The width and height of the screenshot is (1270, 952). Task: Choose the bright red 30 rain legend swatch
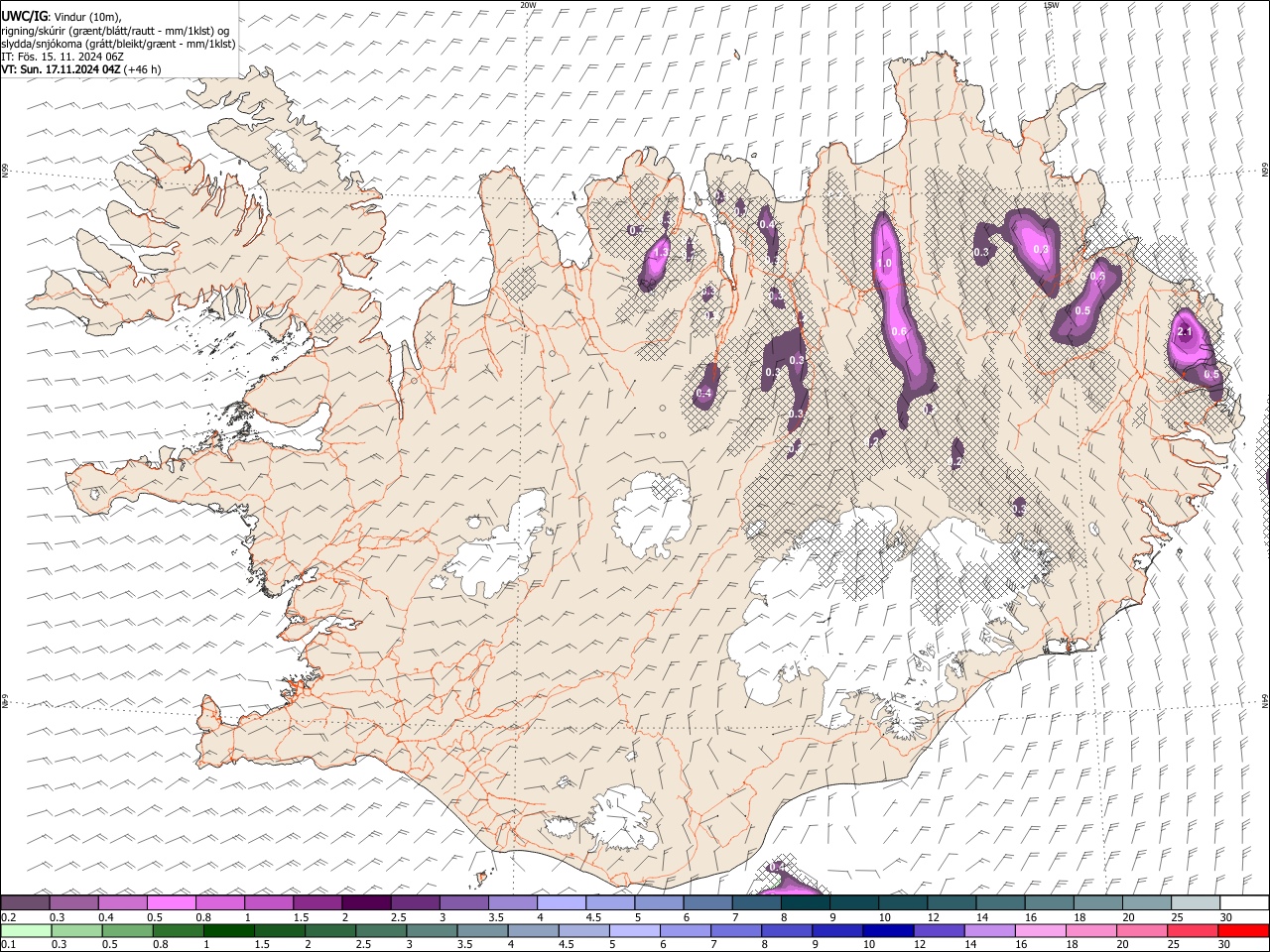[1243, 930]
